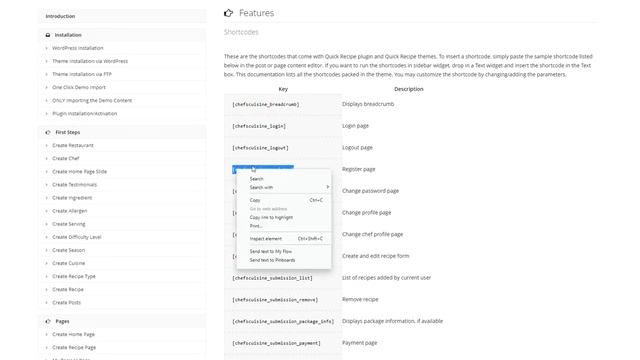
Task: Click the Installation section icon
Action: click(x=48, y=35)
